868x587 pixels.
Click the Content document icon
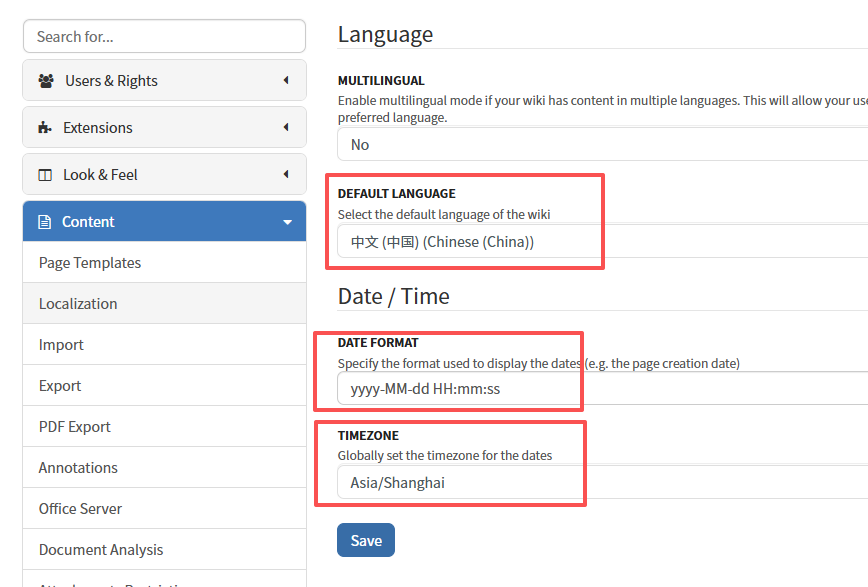pyautogui.click(x=44, y=222)
